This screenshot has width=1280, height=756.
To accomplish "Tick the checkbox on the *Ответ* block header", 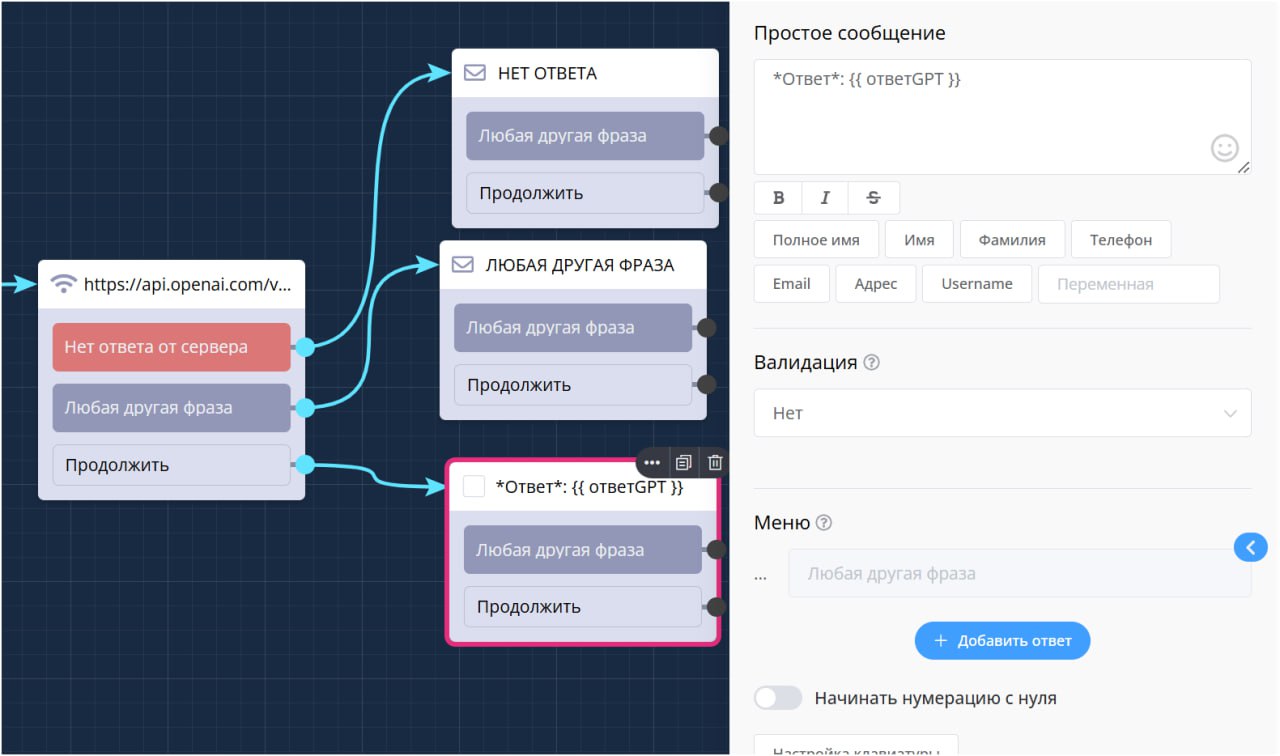I will pyautogui.click(x=474, y=487).
